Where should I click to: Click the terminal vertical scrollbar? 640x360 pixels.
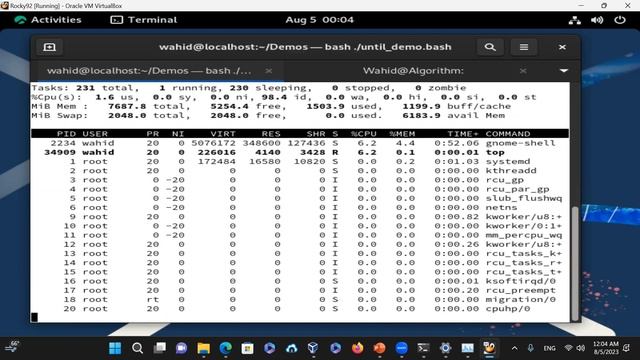[x=575, y=263]
